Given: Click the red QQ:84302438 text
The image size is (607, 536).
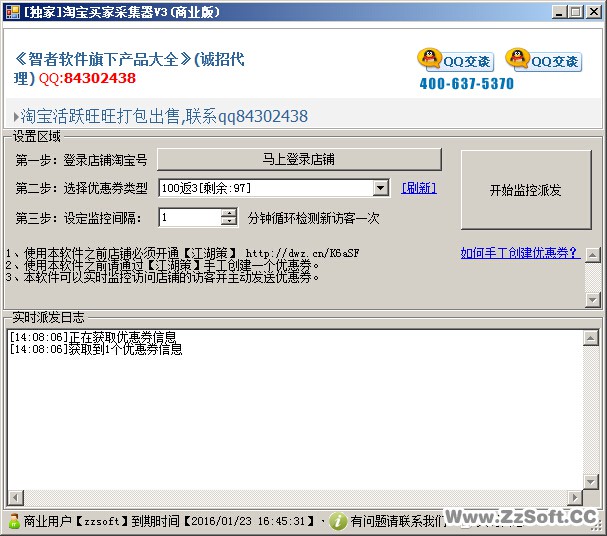Looking at the screenshot, I should pos(87,78).
